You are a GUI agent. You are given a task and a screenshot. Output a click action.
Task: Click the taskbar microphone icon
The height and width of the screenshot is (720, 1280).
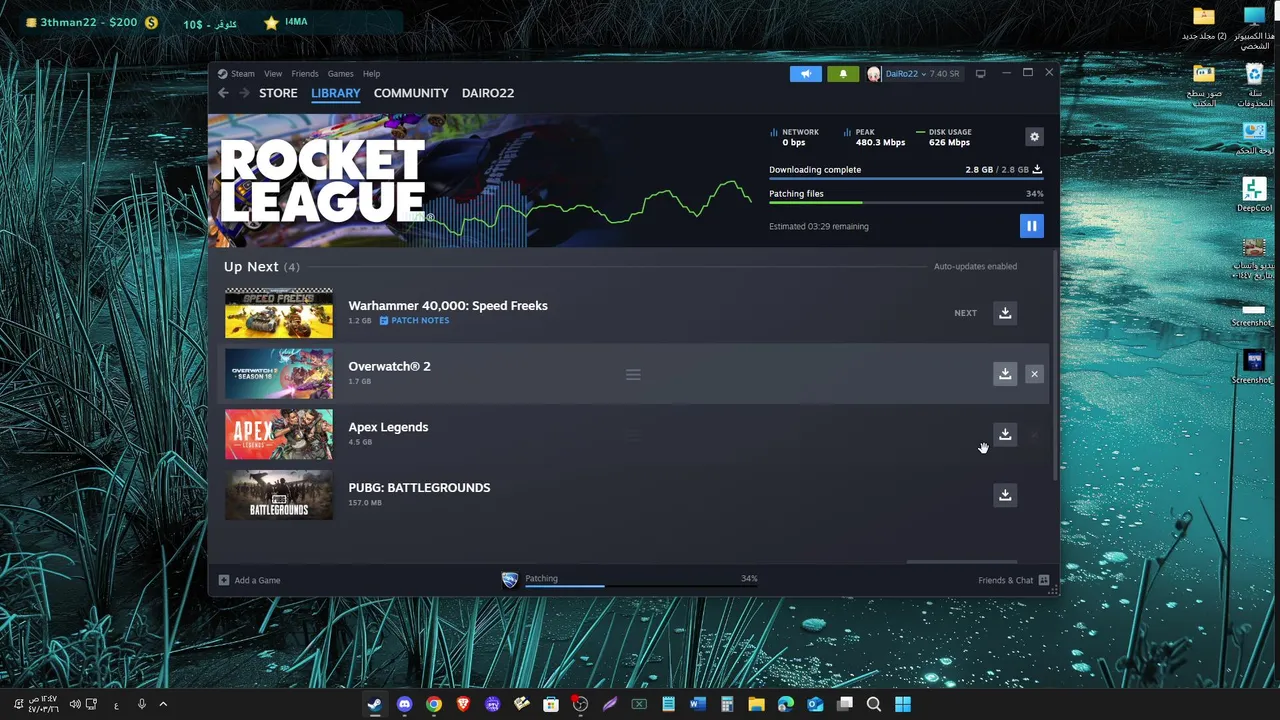point(141,704)
